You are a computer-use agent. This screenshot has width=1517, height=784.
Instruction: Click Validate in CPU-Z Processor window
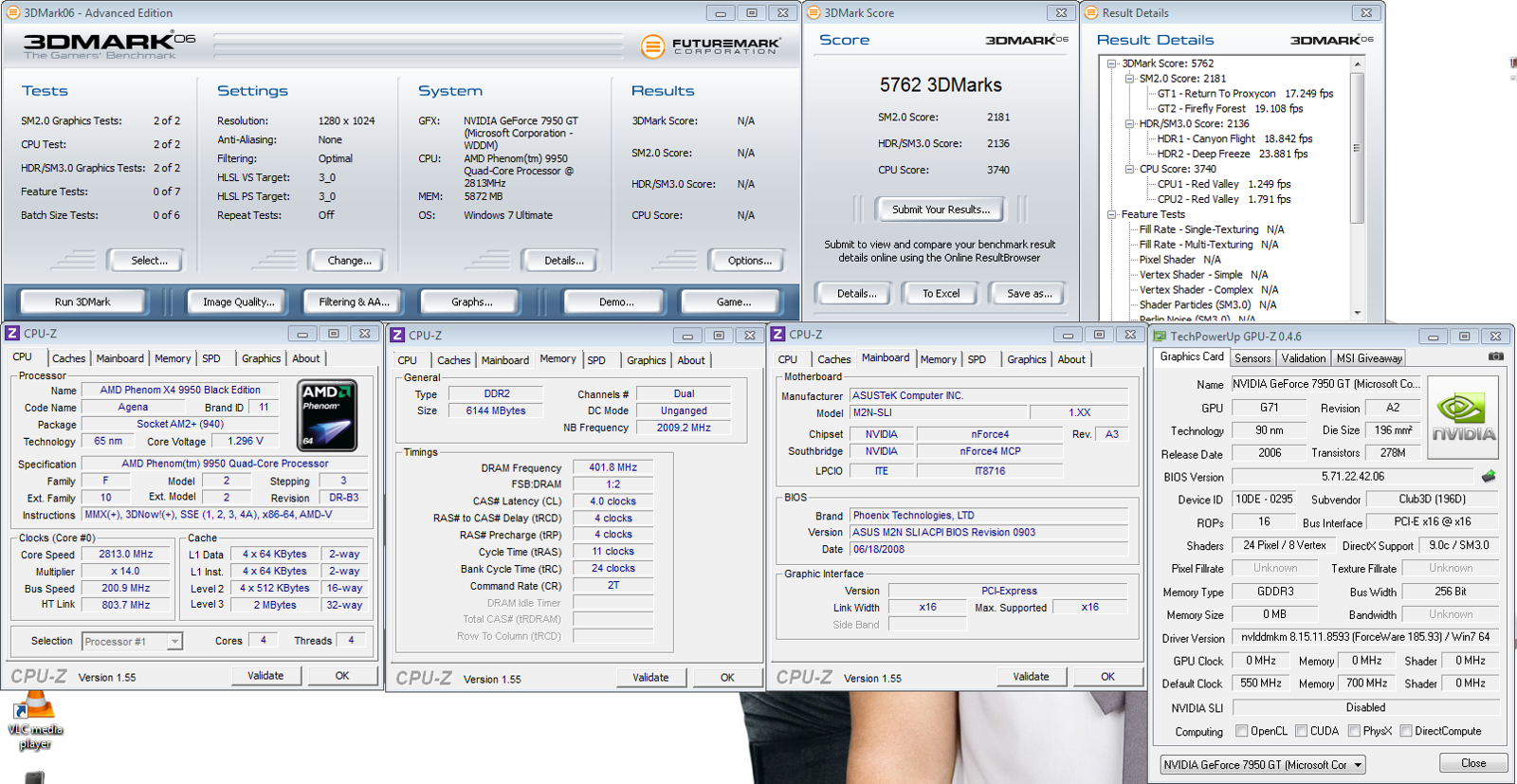coord(265,676)
